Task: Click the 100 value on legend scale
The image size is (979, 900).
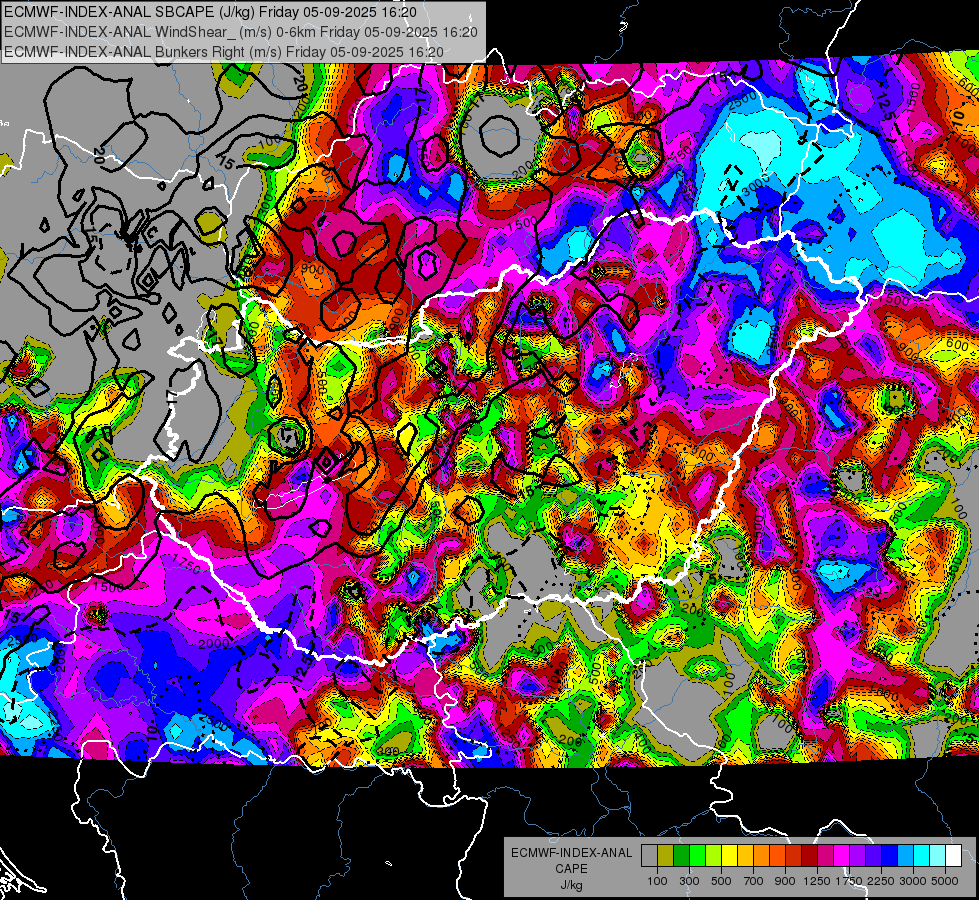Action: point(657,881)
